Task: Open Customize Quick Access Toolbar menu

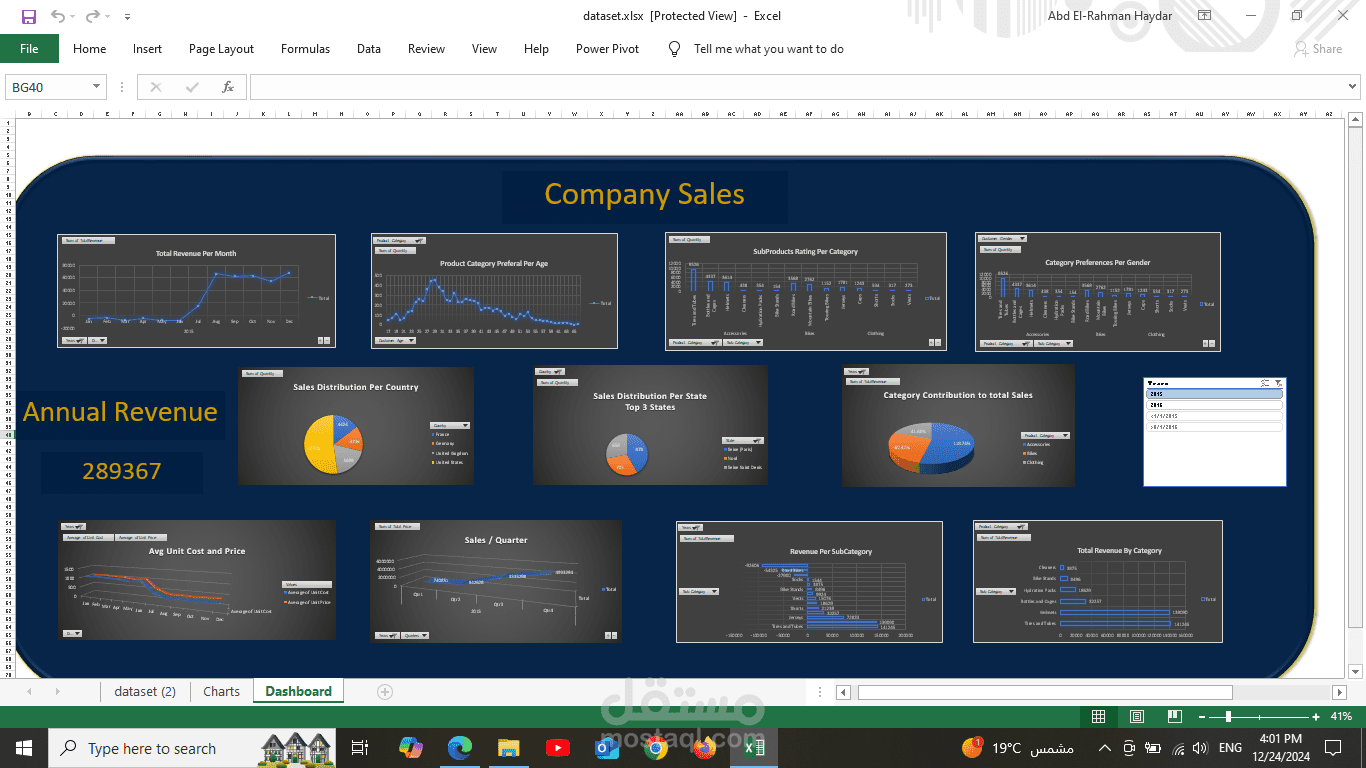Action: (x=127, y=17)
